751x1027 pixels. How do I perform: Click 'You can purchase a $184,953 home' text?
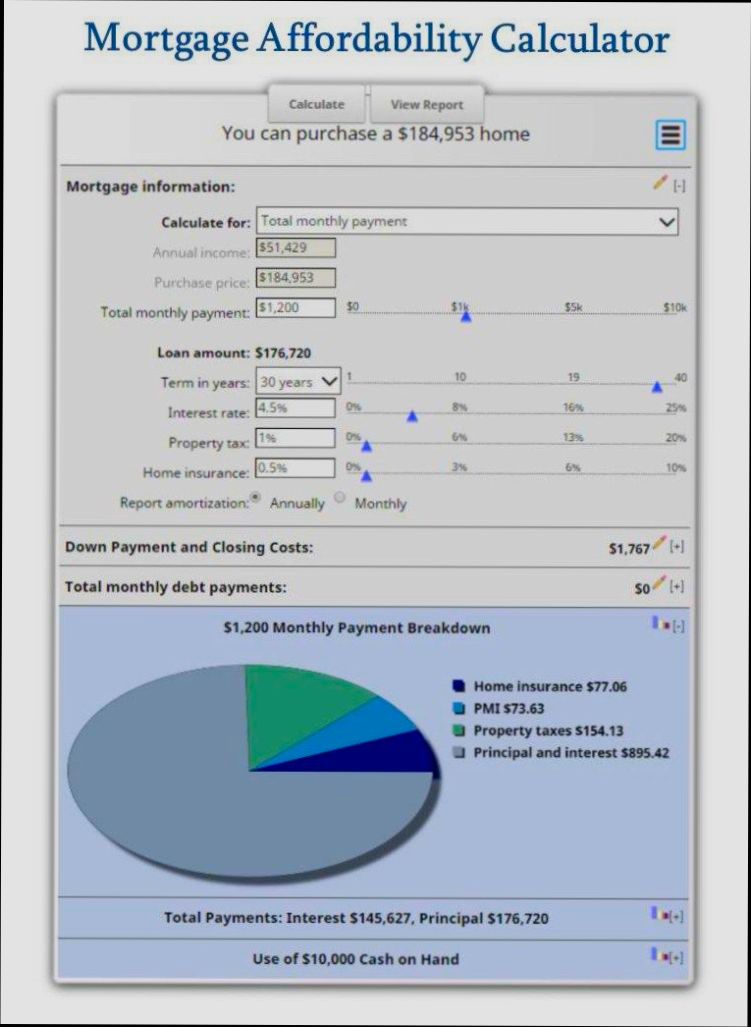pos(376,134)
